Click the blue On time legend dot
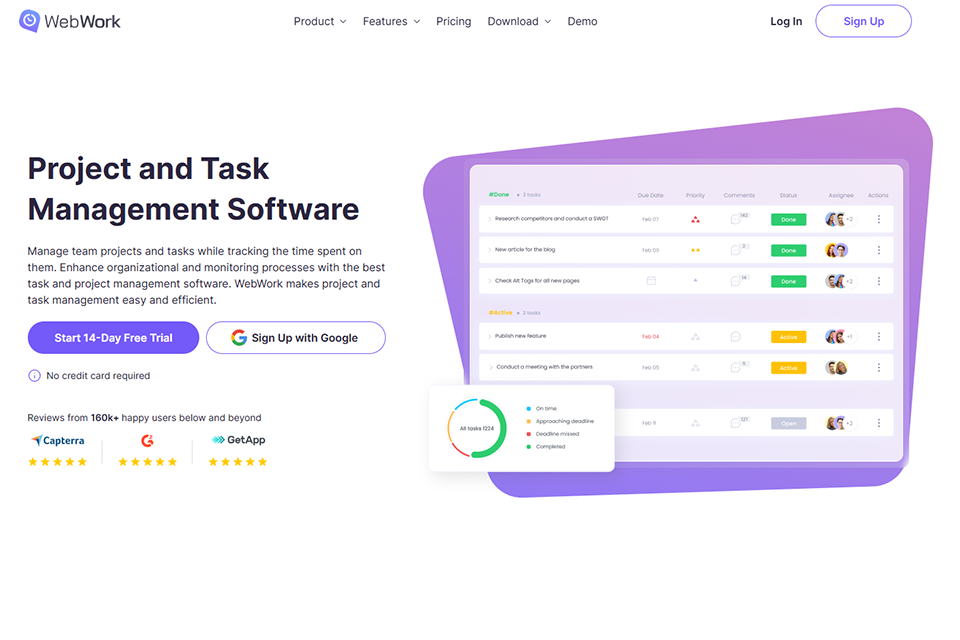 pos(528,408)
